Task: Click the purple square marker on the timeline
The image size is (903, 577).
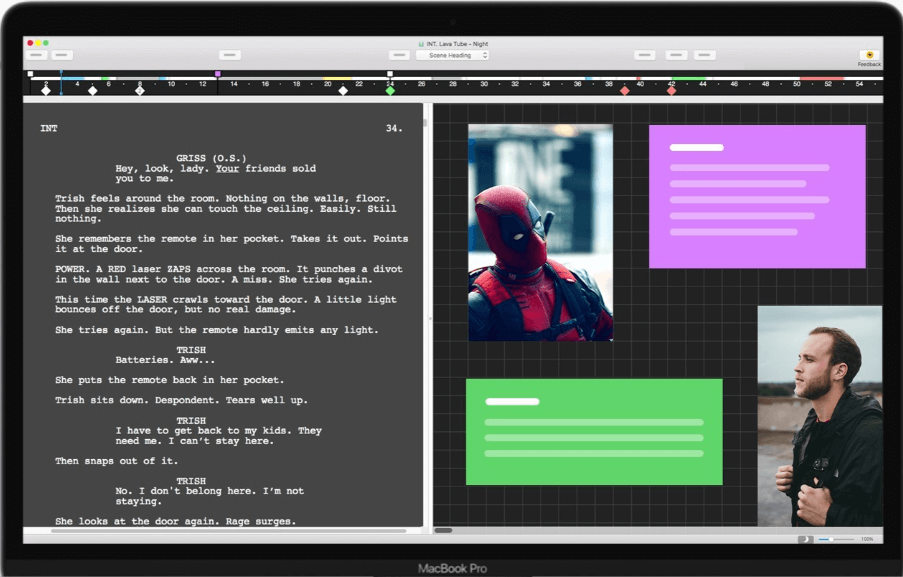Action: pyautogui.click(x=218, y=74)
